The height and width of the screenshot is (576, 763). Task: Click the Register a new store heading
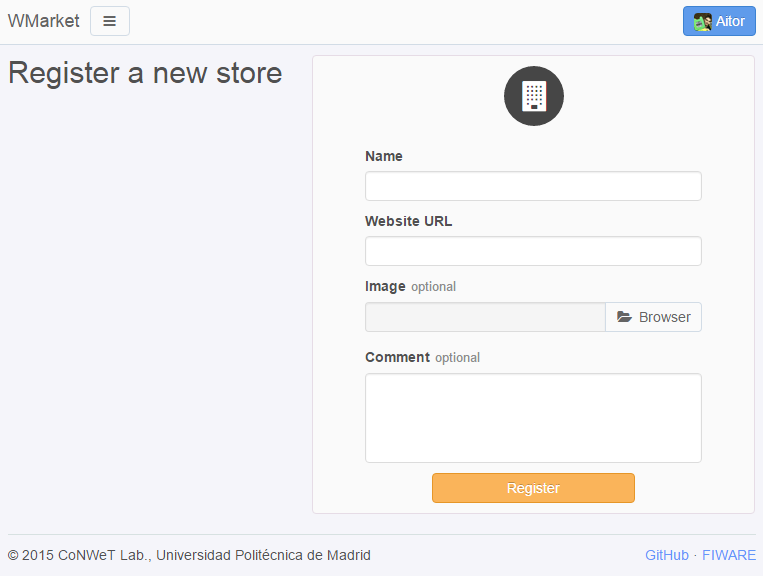145,73
